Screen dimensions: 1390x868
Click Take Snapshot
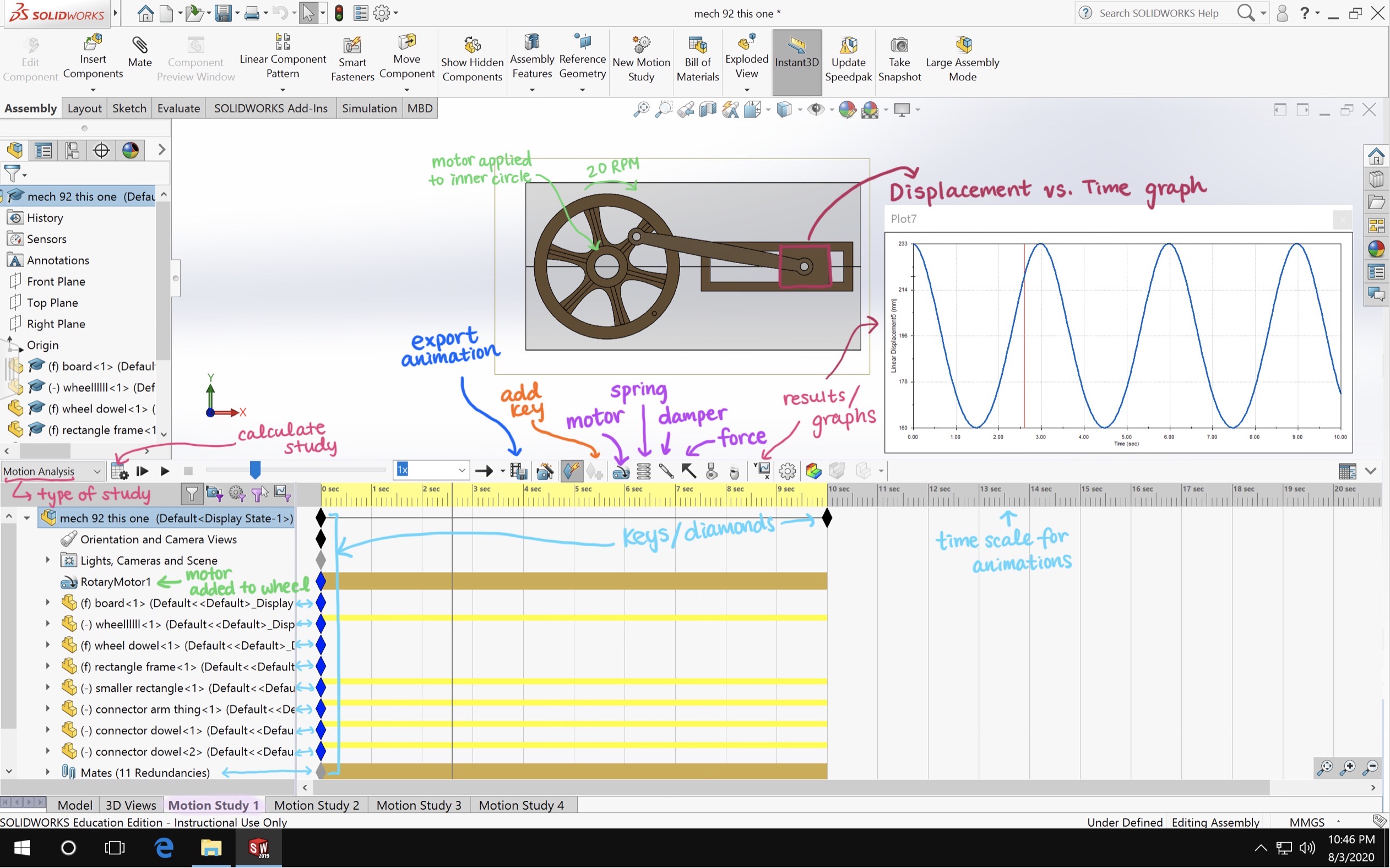(899, 59)
